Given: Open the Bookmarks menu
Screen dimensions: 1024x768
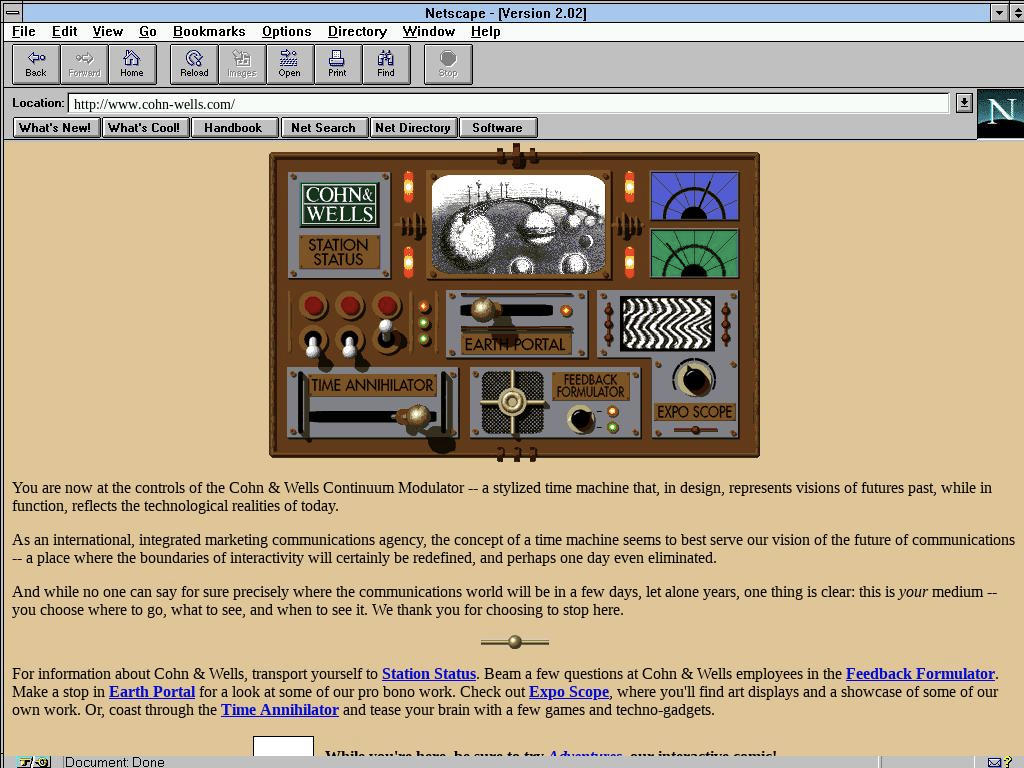Looking at the screenshot, I should click(209, 31).
